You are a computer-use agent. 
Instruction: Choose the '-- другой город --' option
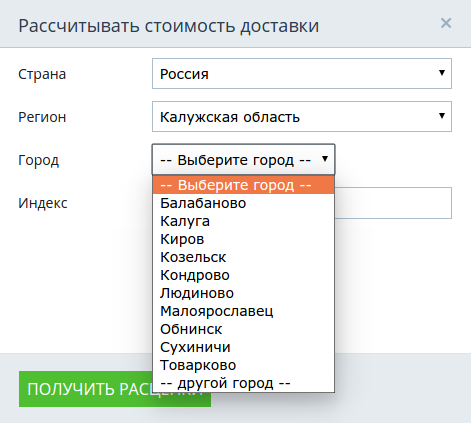tap(243, 383)
